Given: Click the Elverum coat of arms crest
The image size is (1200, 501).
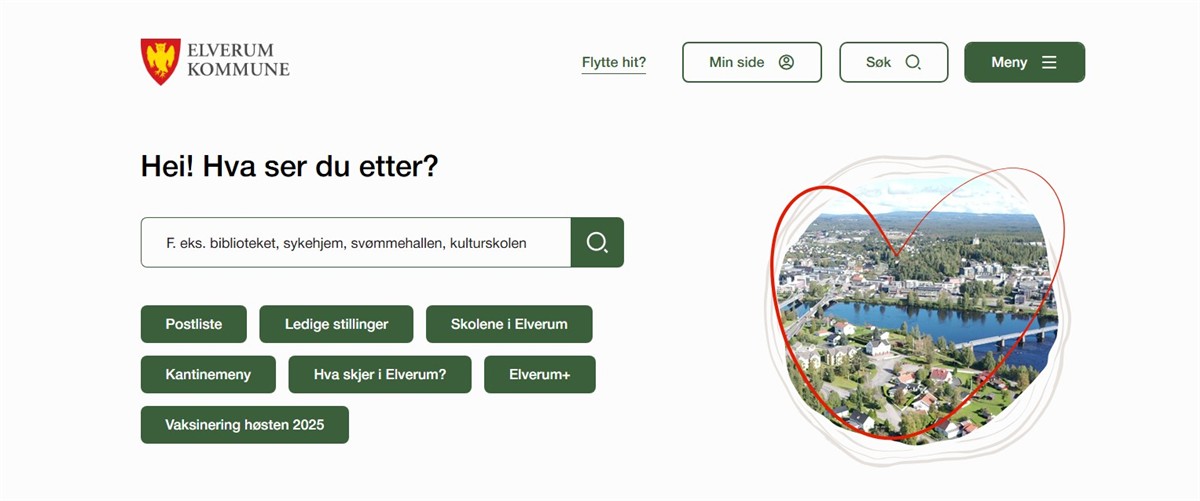Looking at the screenshot, I should (x=161, y=62).
